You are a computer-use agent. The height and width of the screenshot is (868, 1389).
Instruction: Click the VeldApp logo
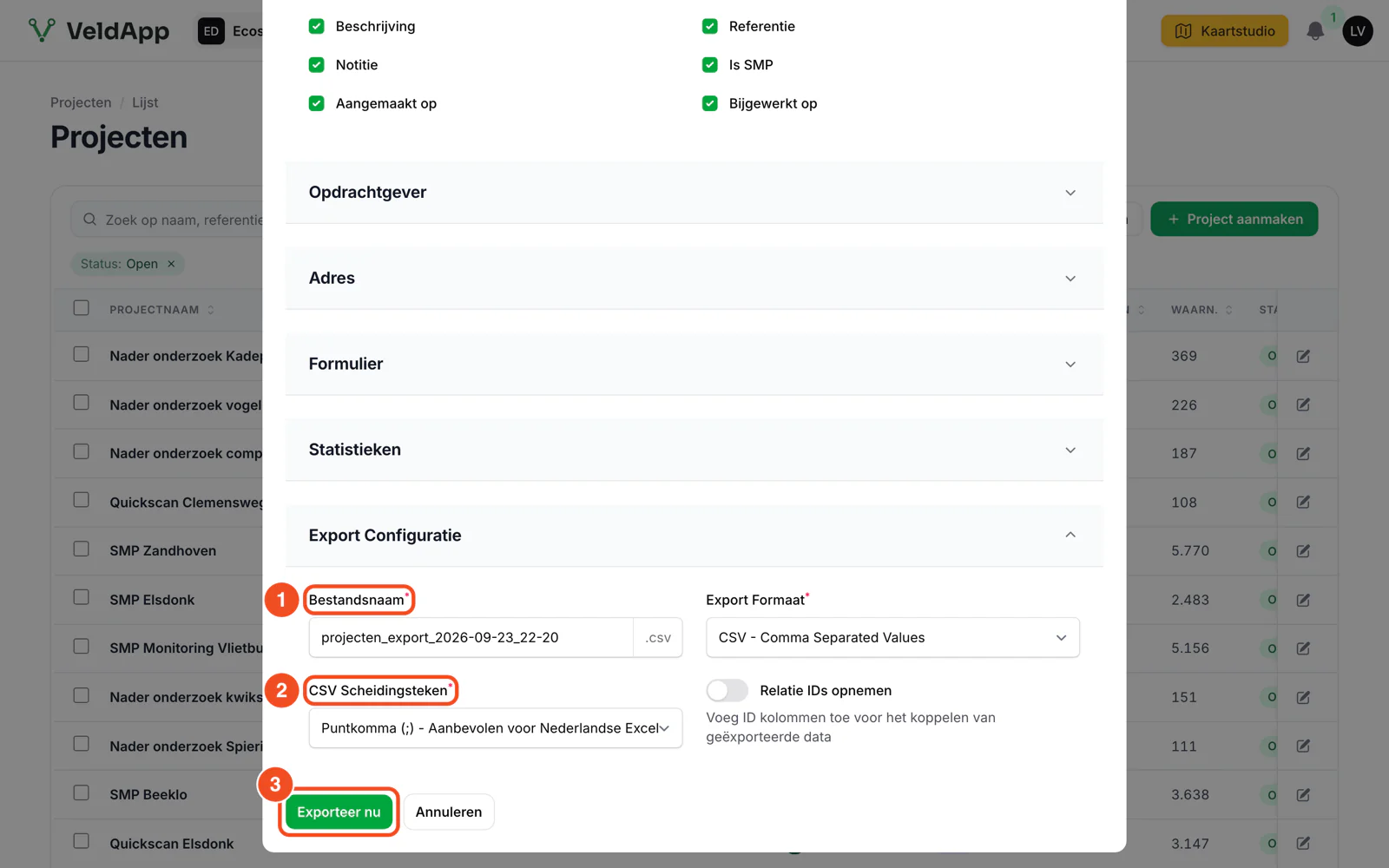coord(99,31)
